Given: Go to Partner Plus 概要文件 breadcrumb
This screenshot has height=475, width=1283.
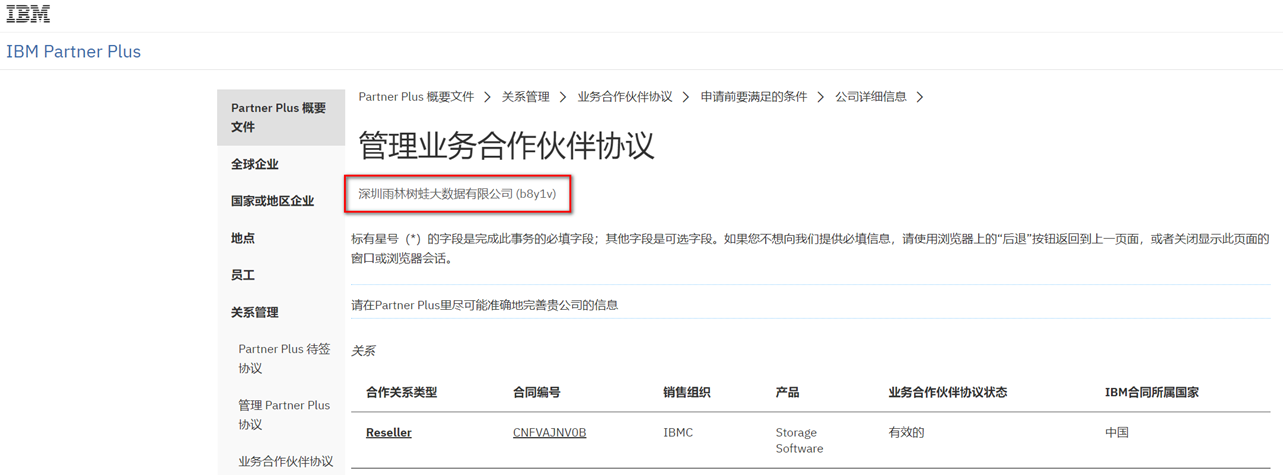Looking at the screenshot, I should [416, 97].
